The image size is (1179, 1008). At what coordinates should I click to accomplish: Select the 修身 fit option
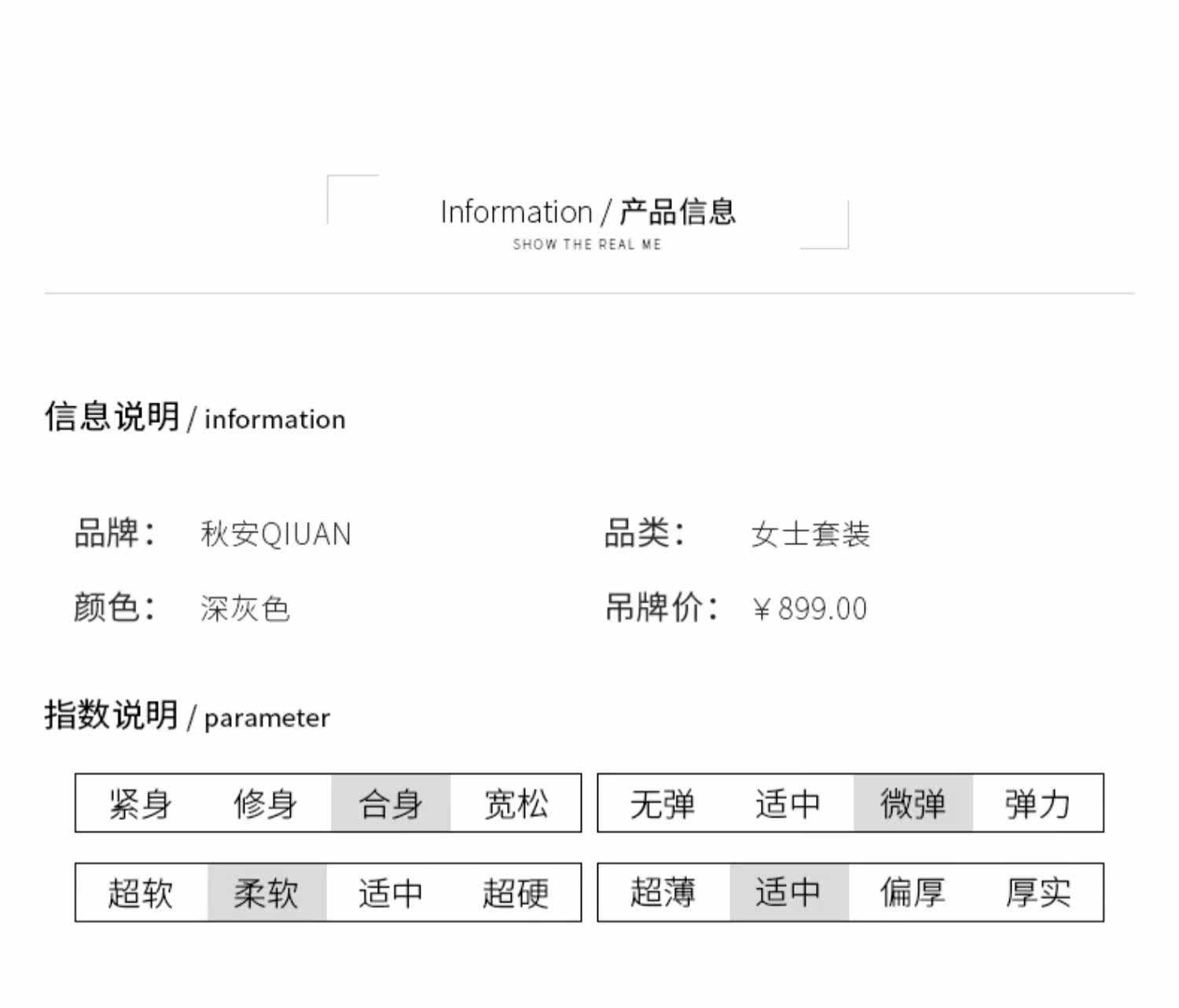[x=265, y=804]
